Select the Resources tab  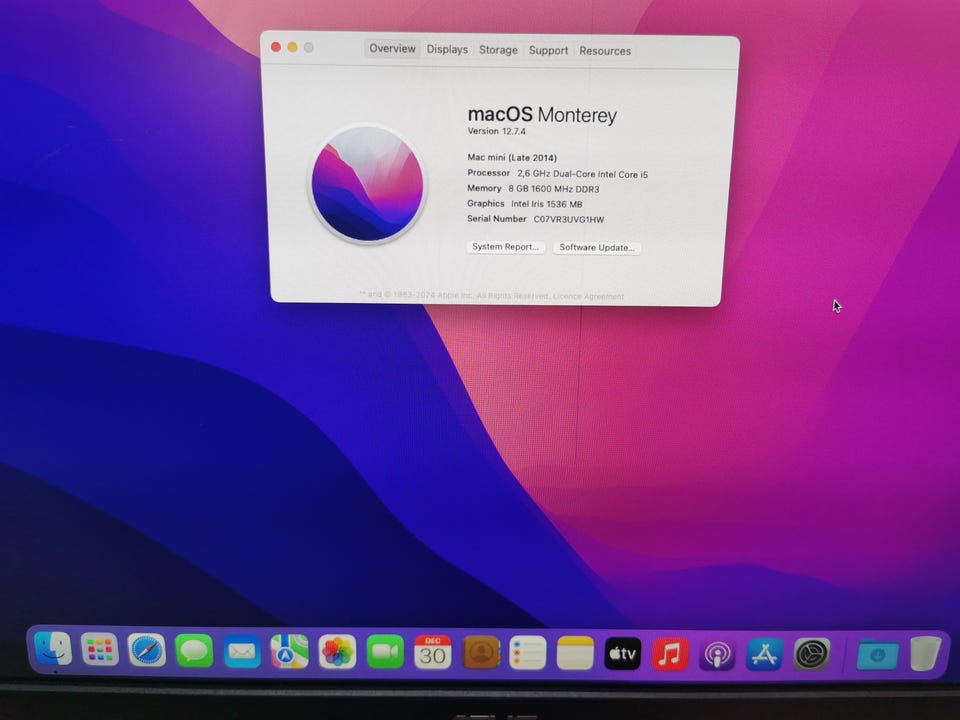point(605,51)
